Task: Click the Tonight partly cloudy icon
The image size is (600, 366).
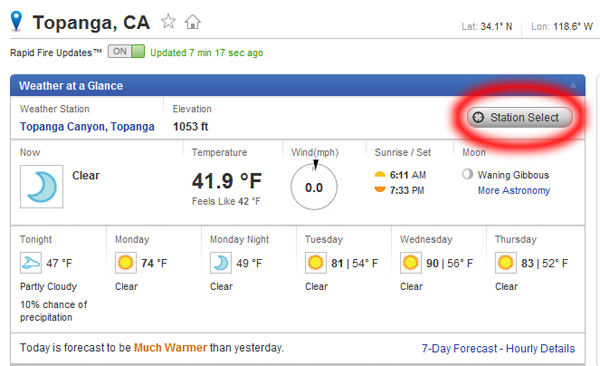Action: tap(31, 263)
